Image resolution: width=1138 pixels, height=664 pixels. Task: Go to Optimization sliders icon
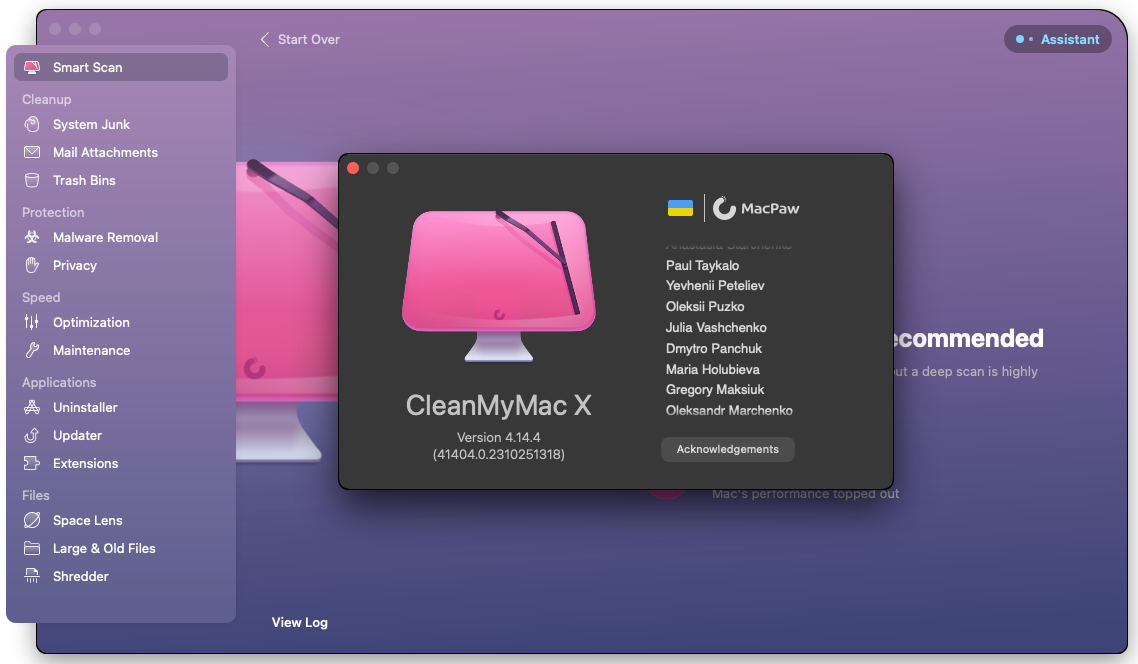32,323
